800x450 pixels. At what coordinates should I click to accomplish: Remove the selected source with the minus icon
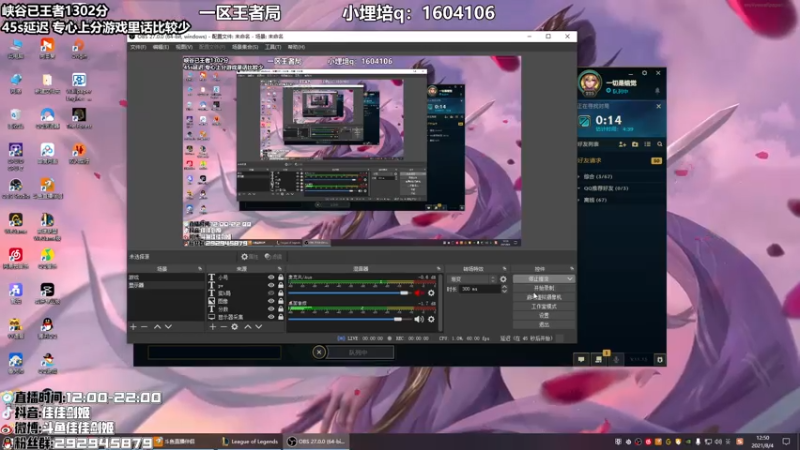point(223,327)
